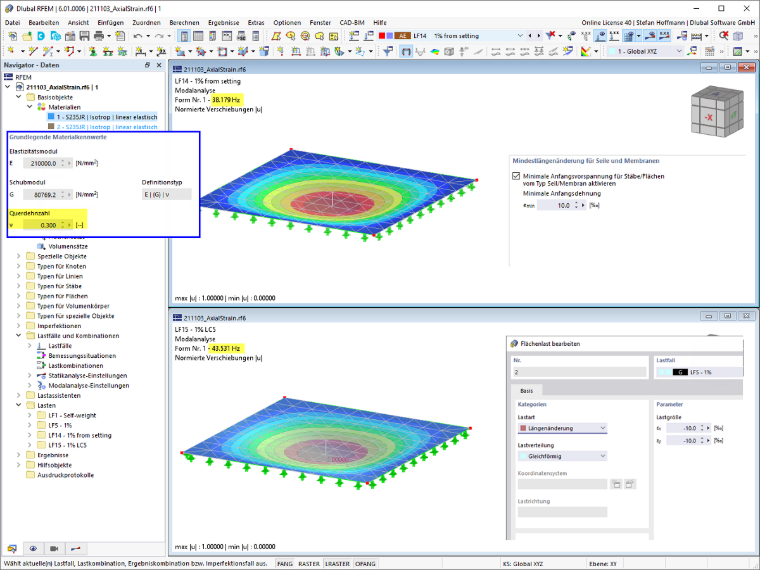Click the colored isosurface results icon
Screen dimensions: 760x570
coord(435,51)
